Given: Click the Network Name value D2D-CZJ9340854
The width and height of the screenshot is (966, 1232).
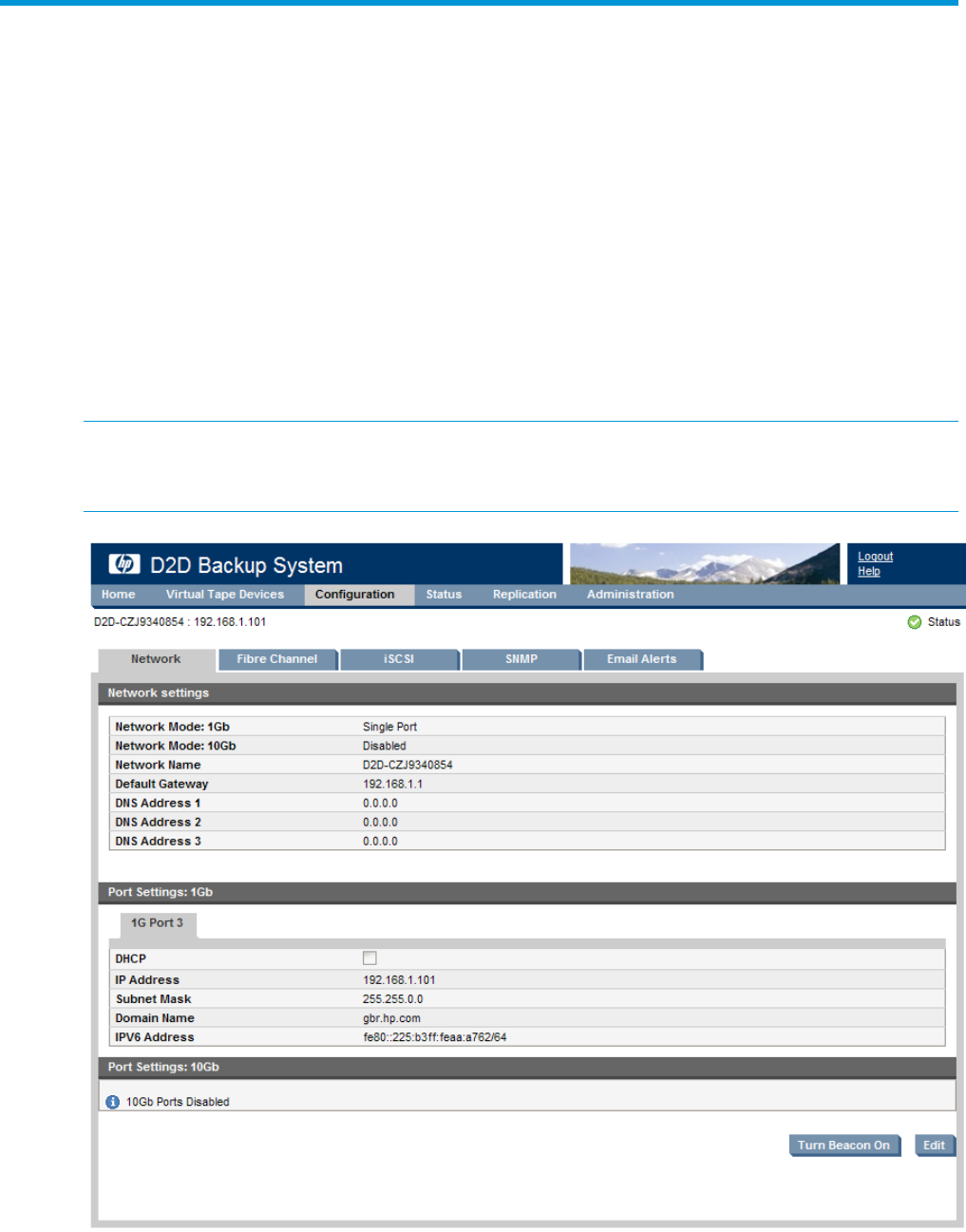Looking at the screenshot, I should coord(407,766).
